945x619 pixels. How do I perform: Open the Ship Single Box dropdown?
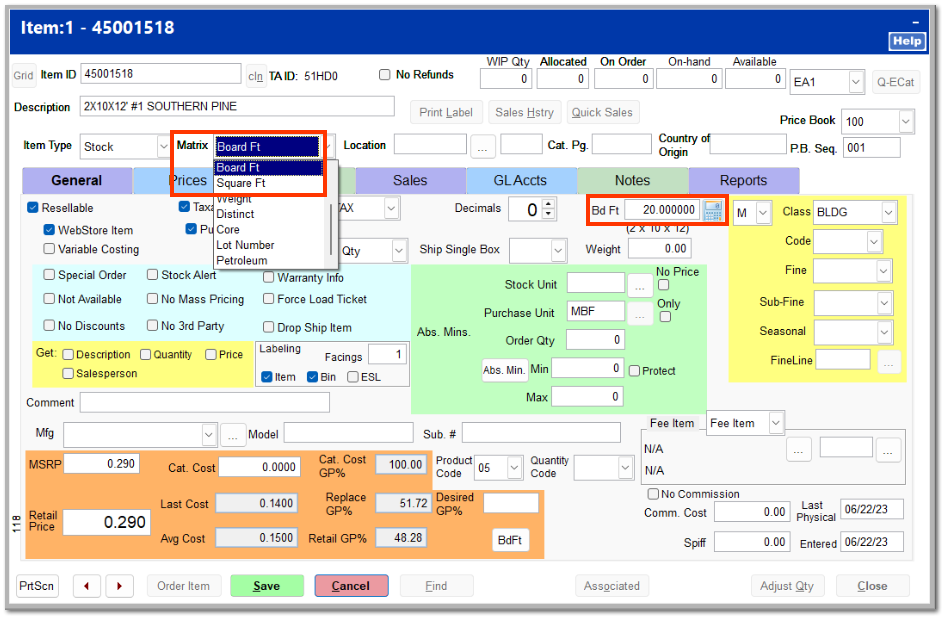click(558, 250)
